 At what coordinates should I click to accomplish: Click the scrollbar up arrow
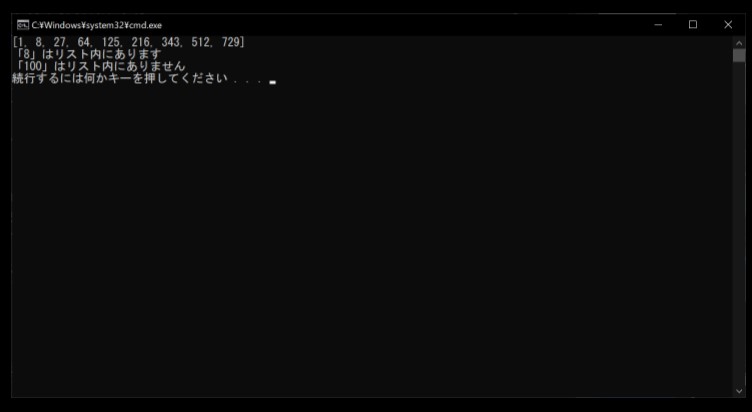coord(739,43)
